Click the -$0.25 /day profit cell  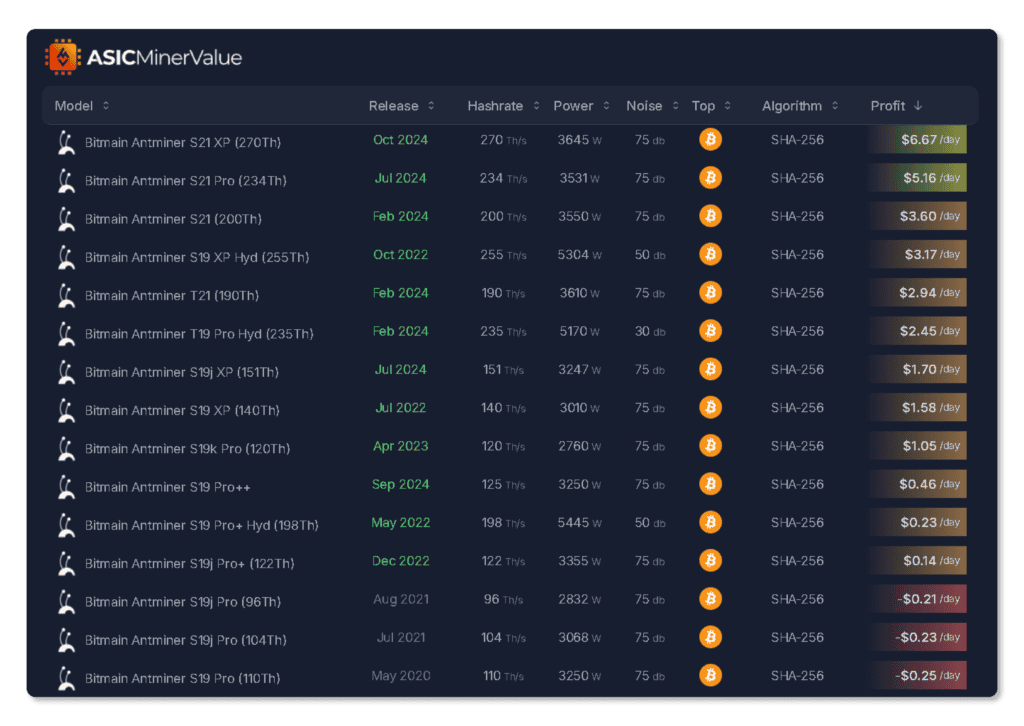tap(918, 675)
